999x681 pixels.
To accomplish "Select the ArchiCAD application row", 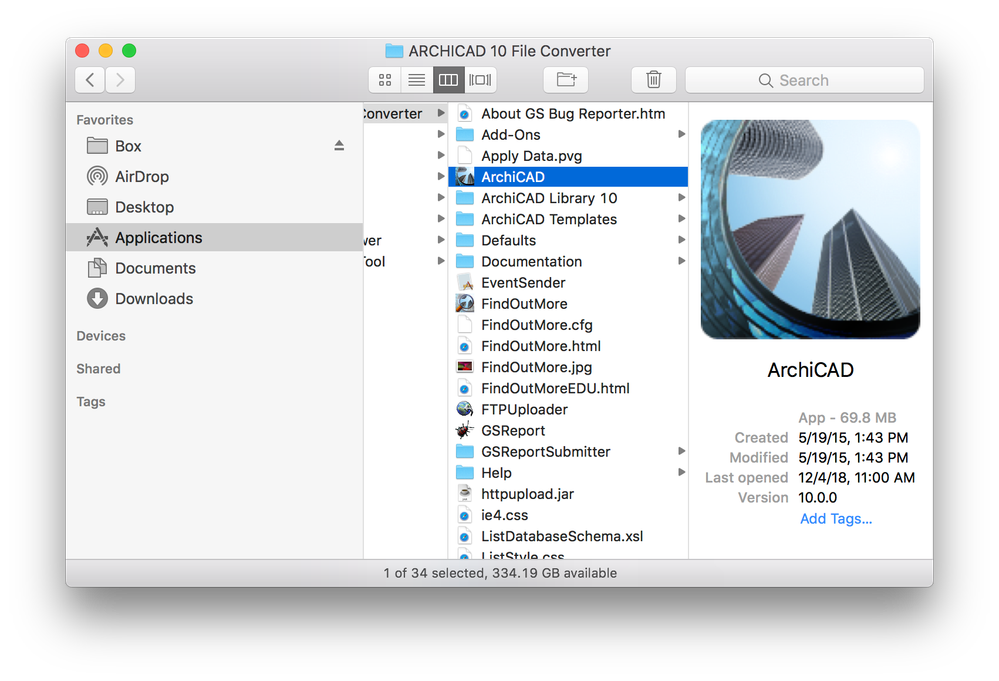I will [x=568, y=177].
